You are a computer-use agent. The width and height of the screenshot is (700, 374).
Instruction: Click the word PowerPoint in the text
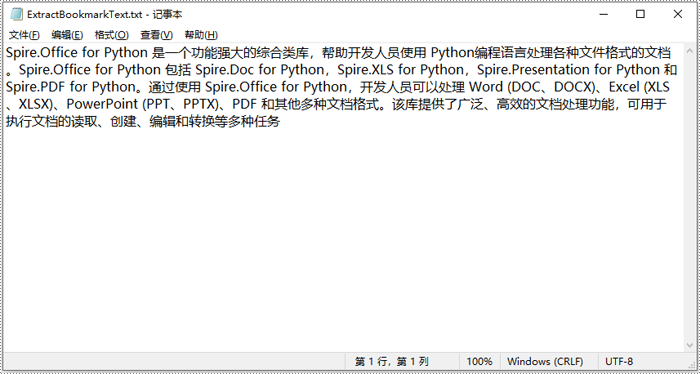point(102,104)
